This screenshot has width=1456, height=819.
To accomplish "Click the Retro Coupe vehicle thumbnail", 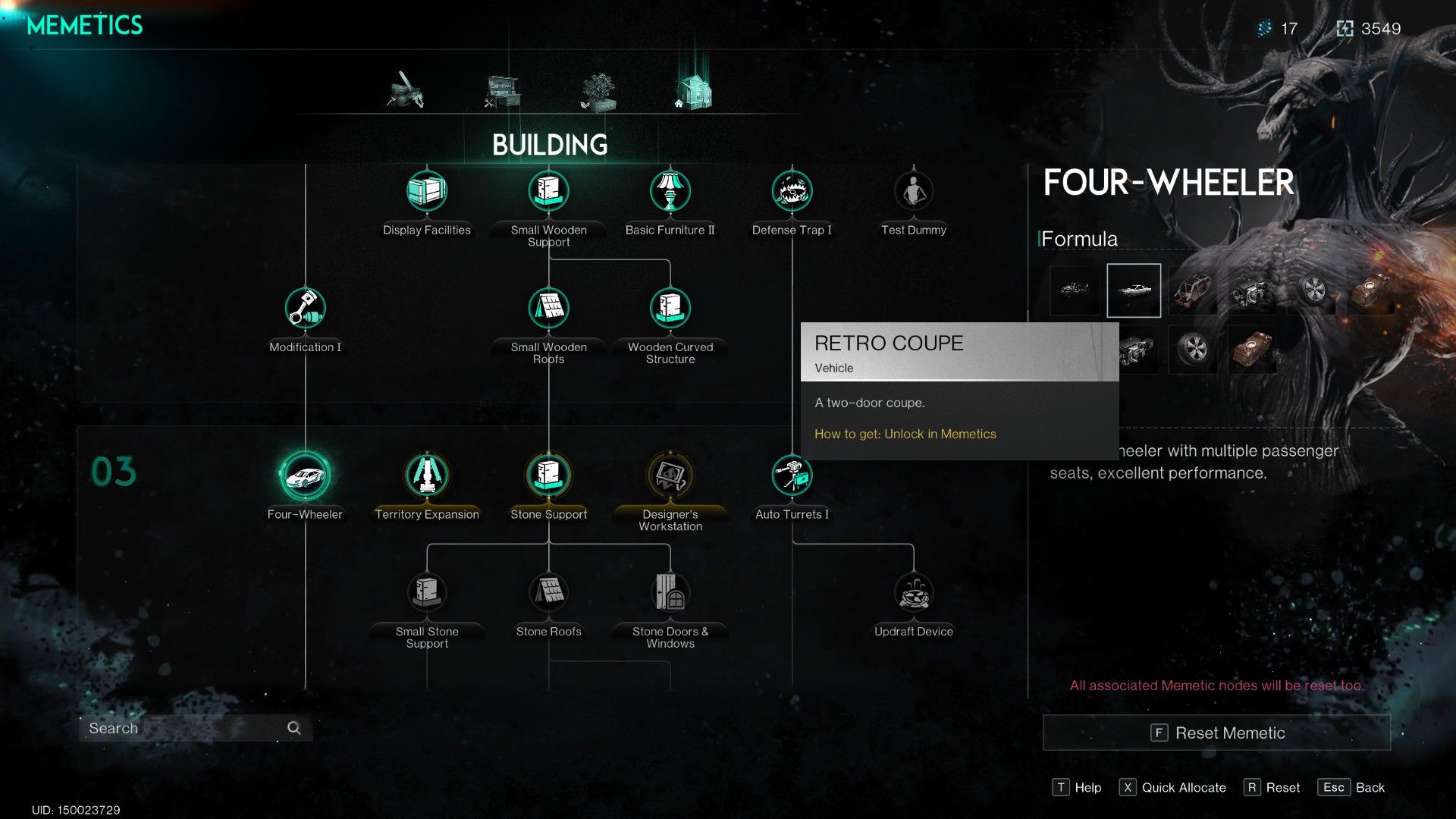I will pyautogui.click(x=1133, y=290).
